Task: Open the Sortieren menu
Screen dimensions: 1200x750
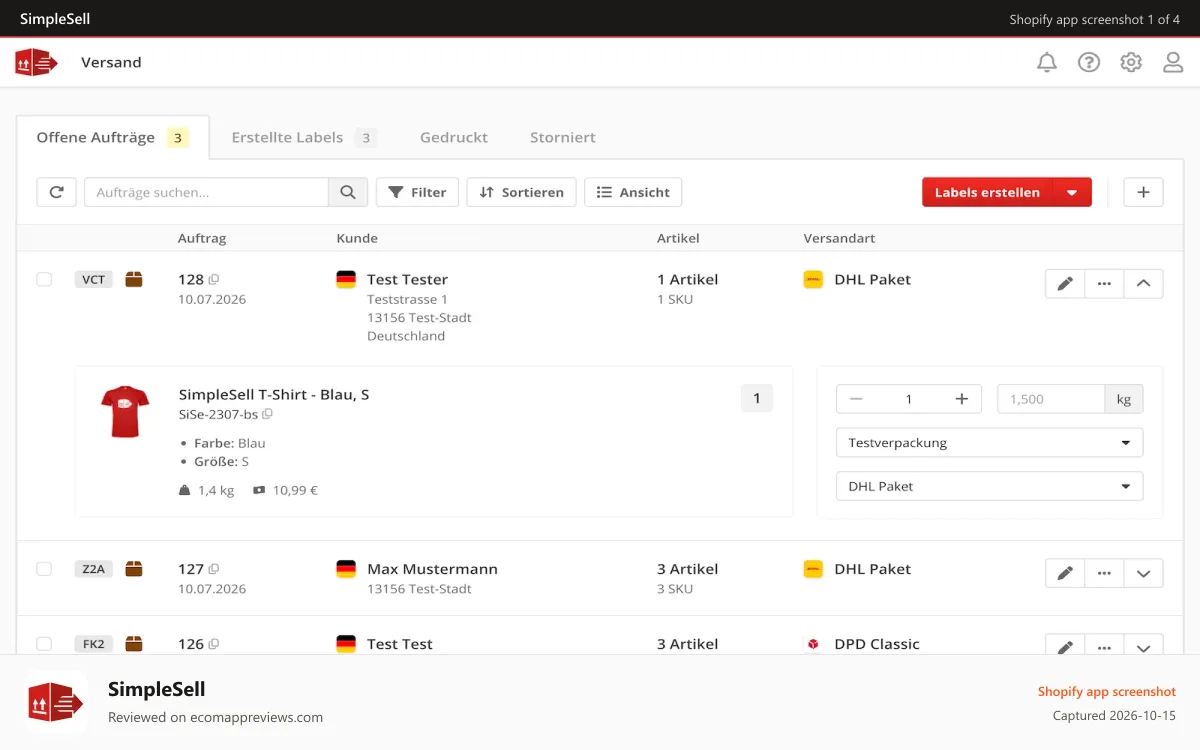Action: point(521,192)
